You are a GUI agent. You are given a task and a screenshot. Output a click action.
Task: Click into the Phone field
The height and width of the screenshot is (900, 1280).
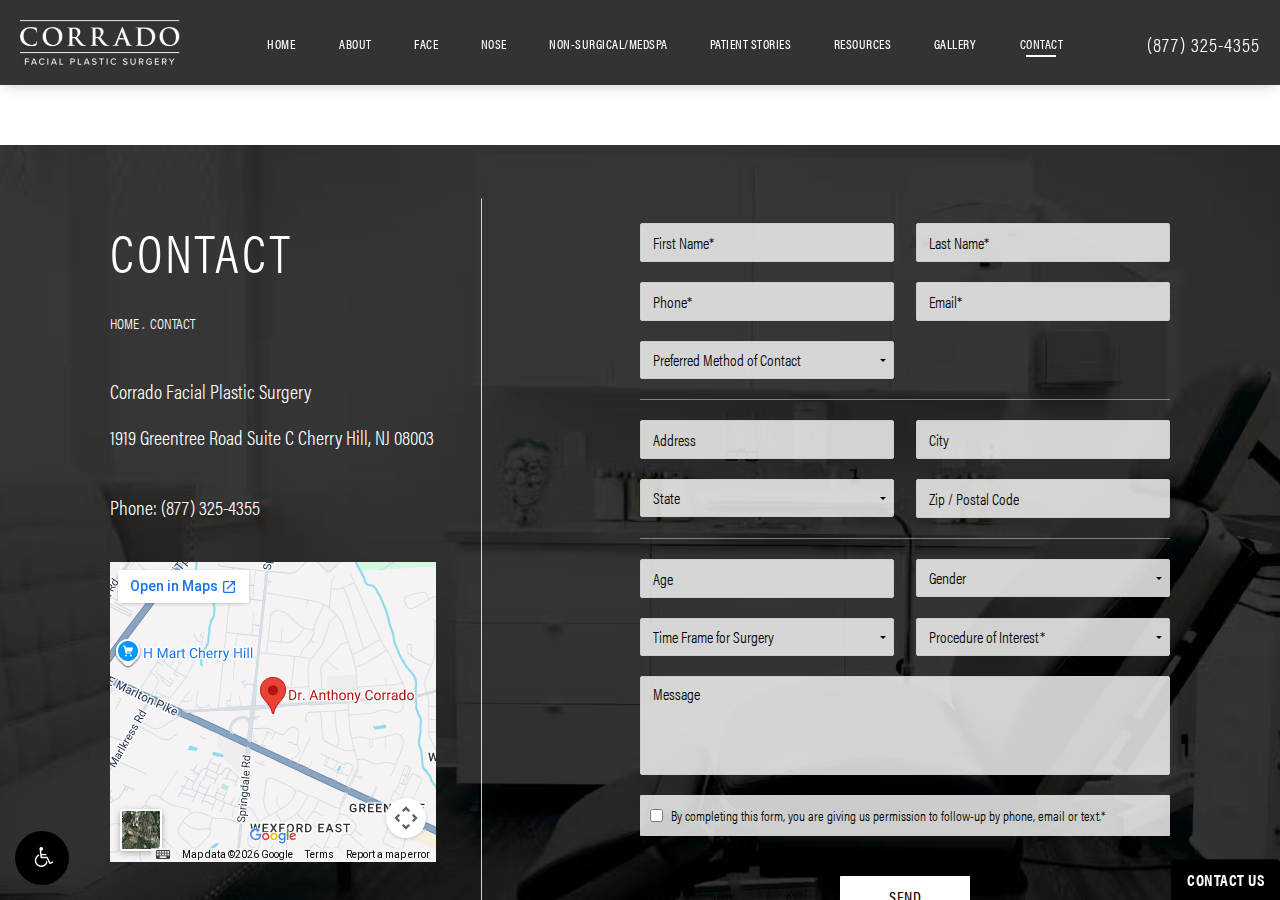tap(767, 302)
